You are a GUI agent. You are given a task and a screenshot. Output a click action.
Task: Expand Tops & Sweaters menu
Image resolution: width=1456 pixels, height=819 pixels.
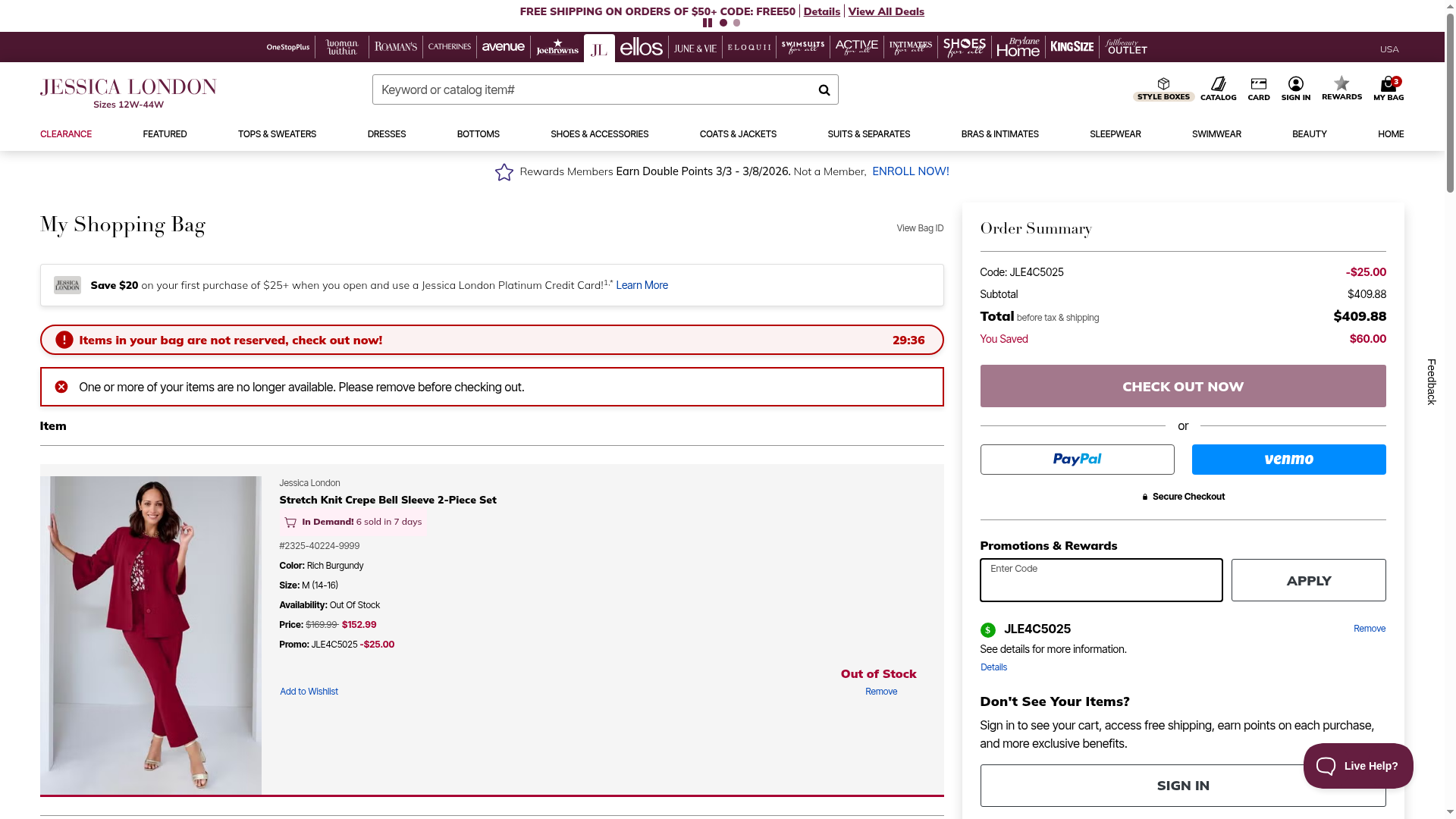277,134
